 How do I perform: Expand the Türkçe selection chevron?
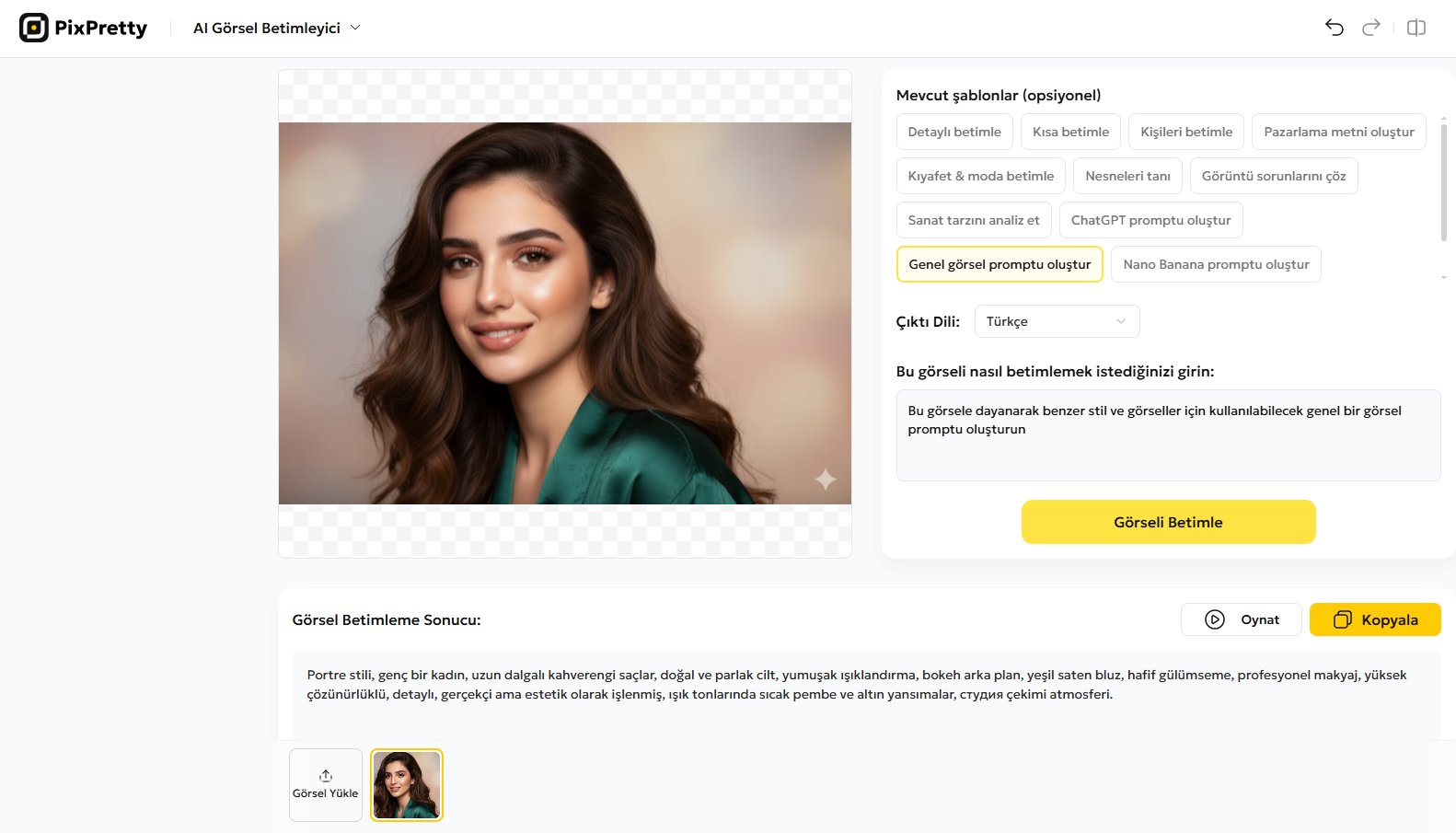1119,321
